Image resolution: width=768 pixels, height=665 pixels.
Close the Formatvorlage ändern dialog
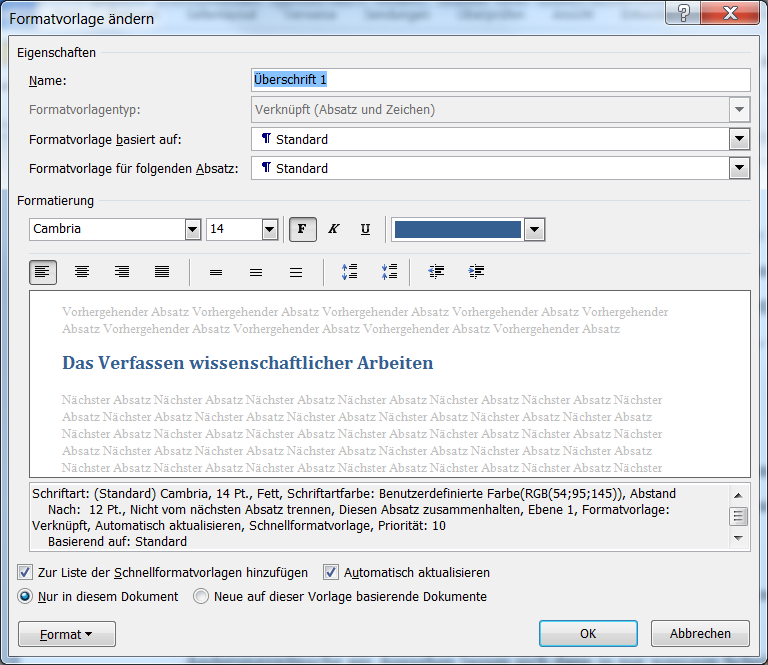point(730,12)
